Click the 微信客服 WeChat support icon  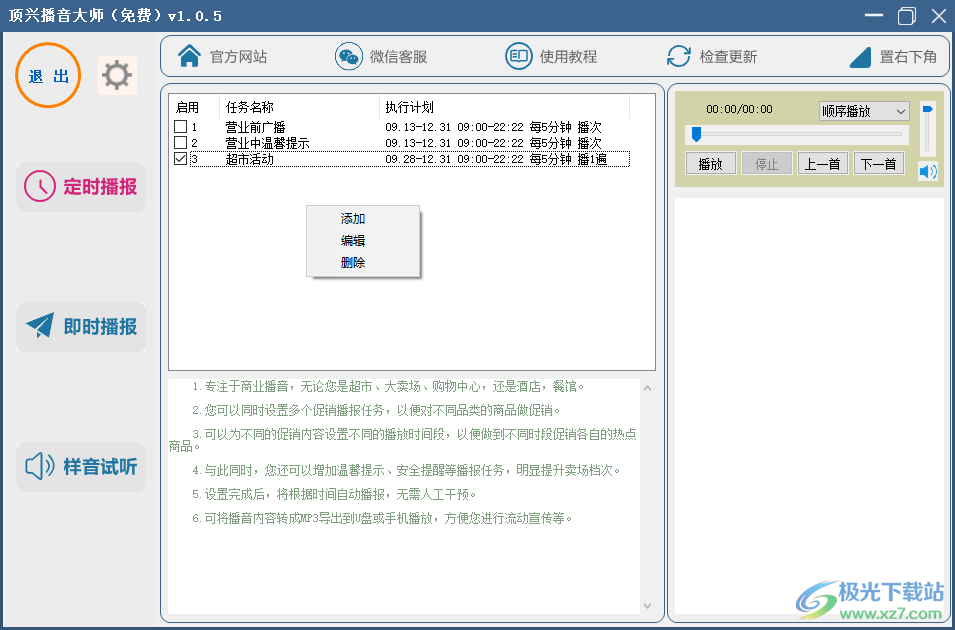click(x=348, y=56)
